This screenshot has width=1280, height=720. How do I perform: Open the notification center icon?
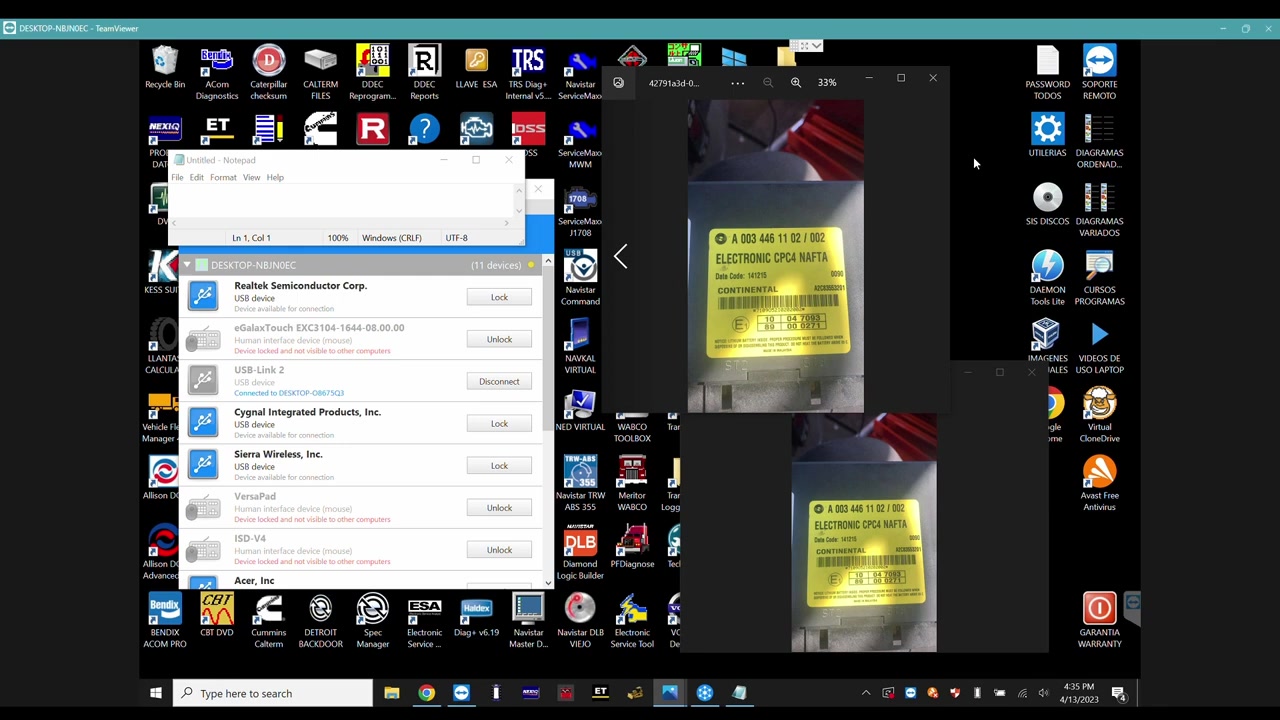1119,693
